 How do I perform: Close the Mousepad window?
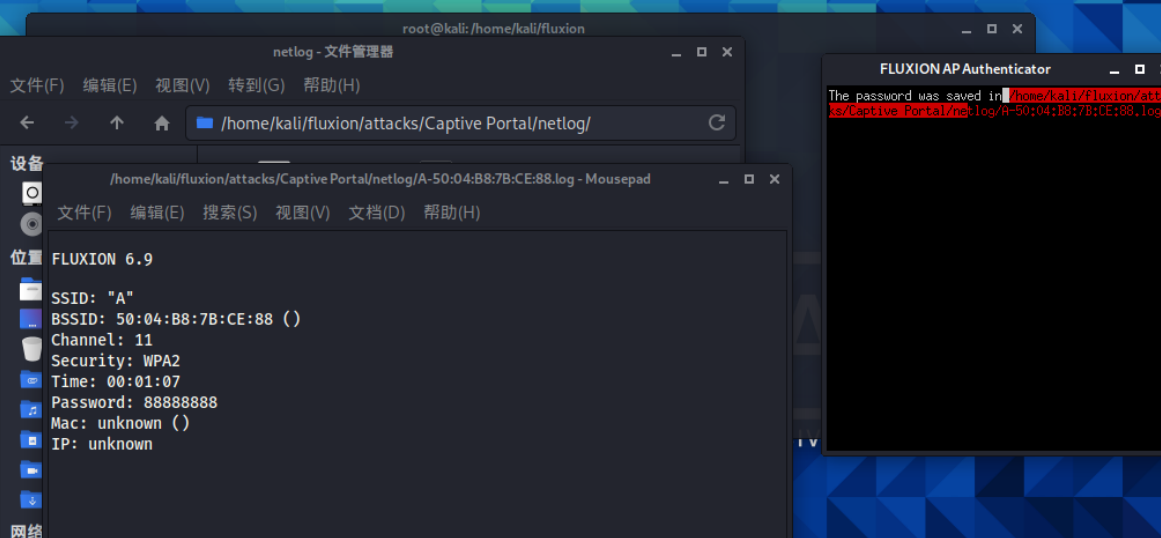(x=774, y=180)
